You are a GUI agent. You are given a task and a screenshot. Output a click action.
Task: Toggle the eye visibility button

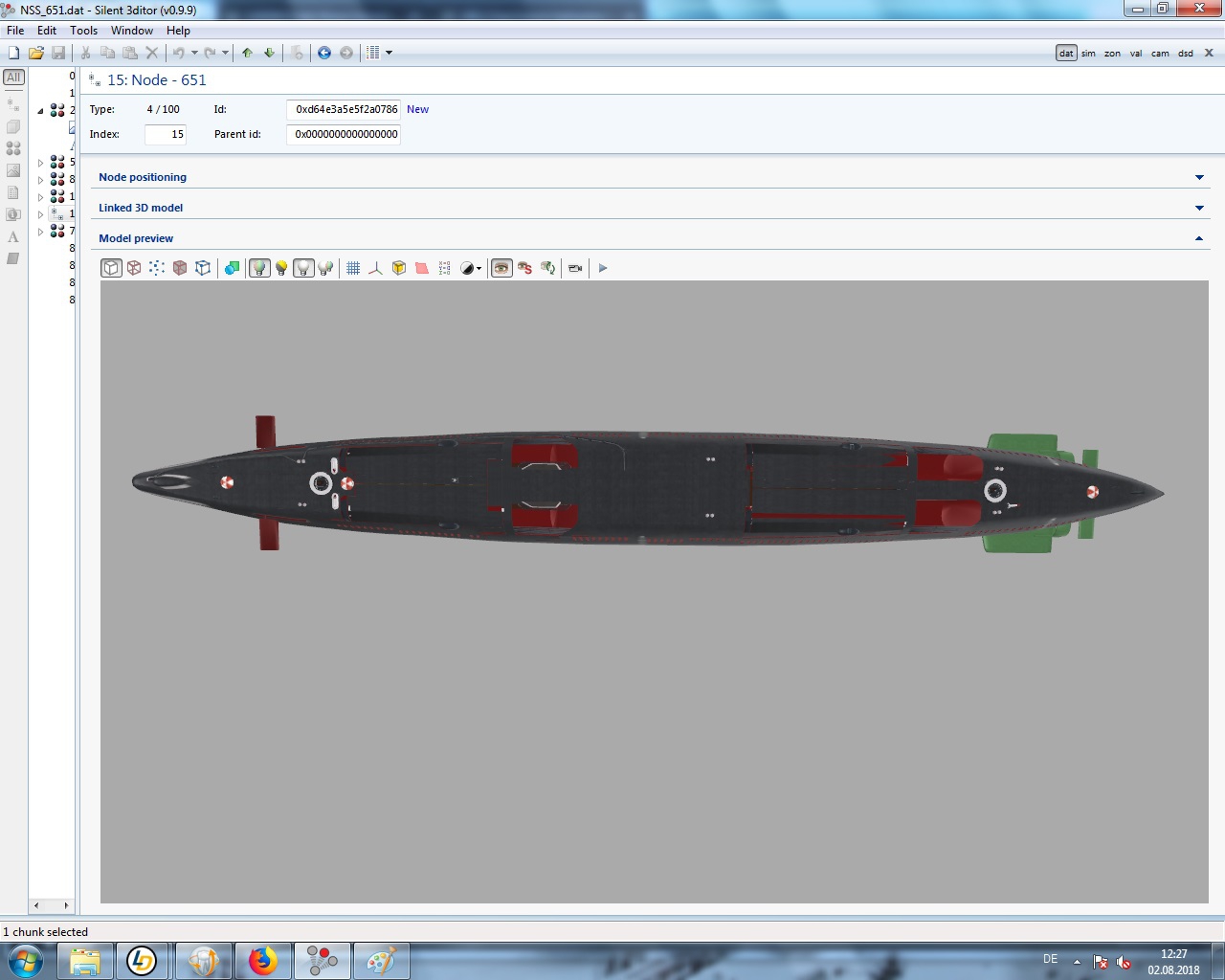click(501, 268)
